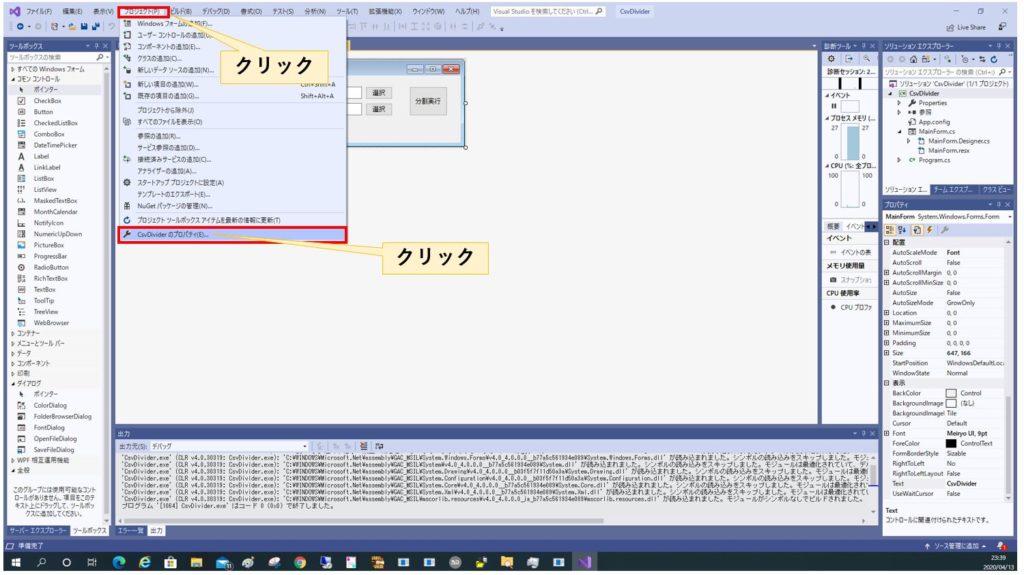Expand the Properties node in Solution Explorer
The width and height of the screenshot is (1024, 575).
pos(899,103)
